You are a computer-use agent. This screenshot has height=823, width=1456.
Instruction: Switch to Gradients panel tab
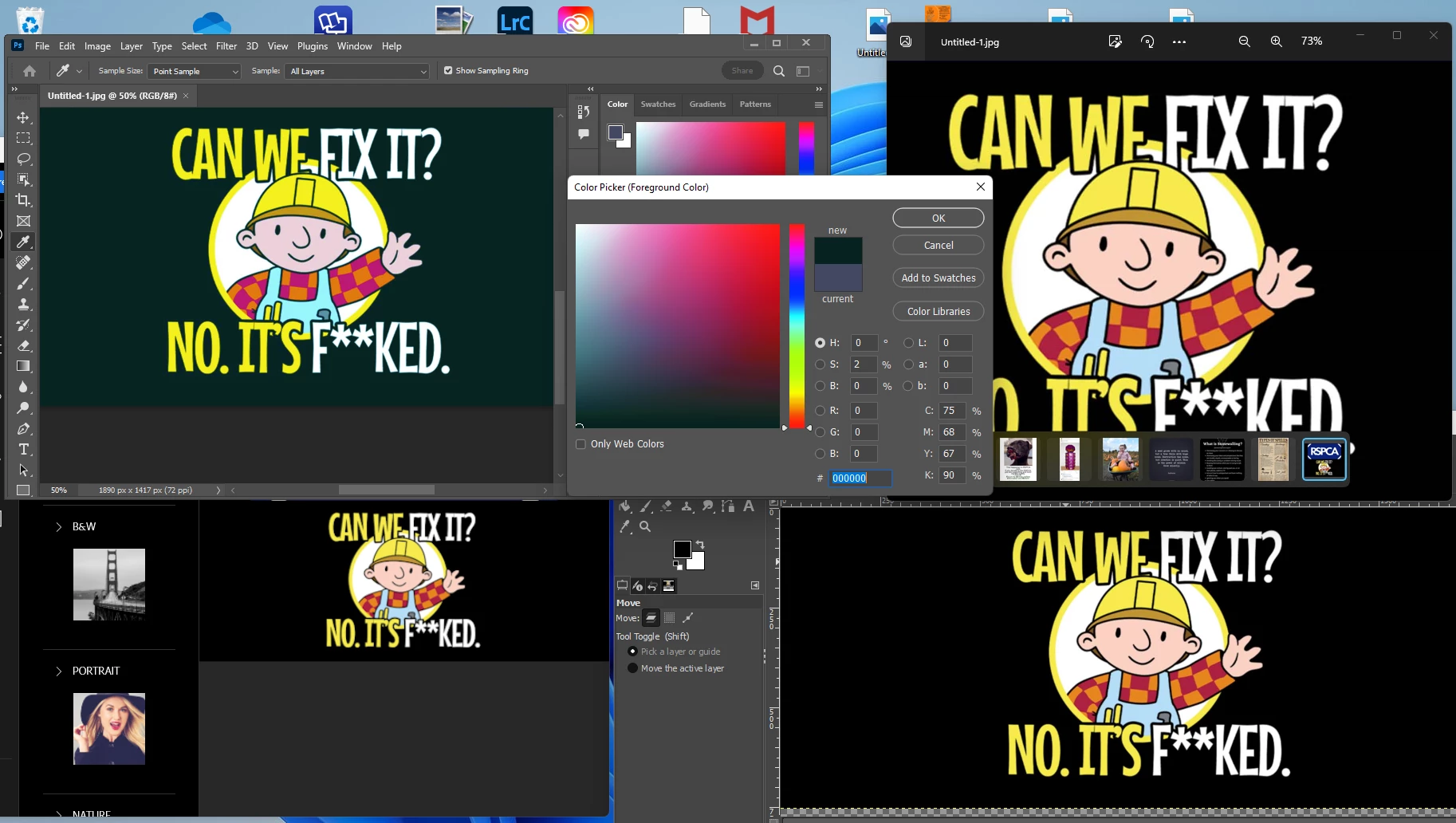pos(707,104)
